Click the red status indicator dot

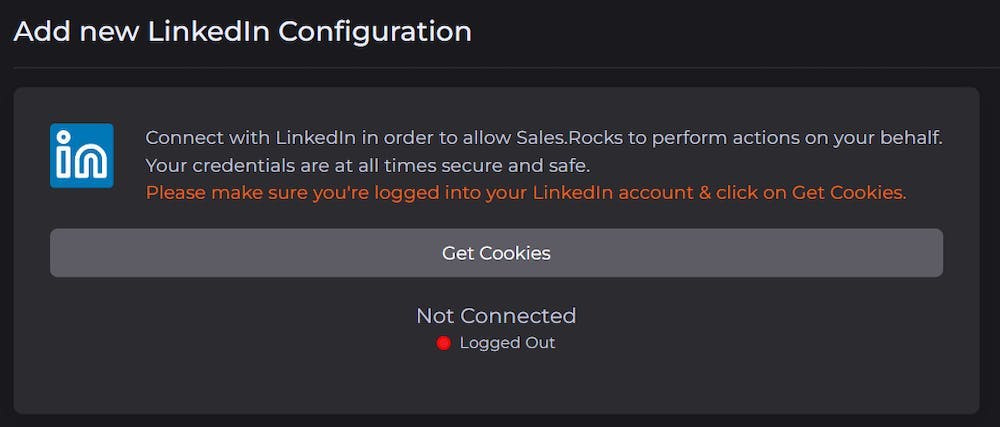pos(444,344)
